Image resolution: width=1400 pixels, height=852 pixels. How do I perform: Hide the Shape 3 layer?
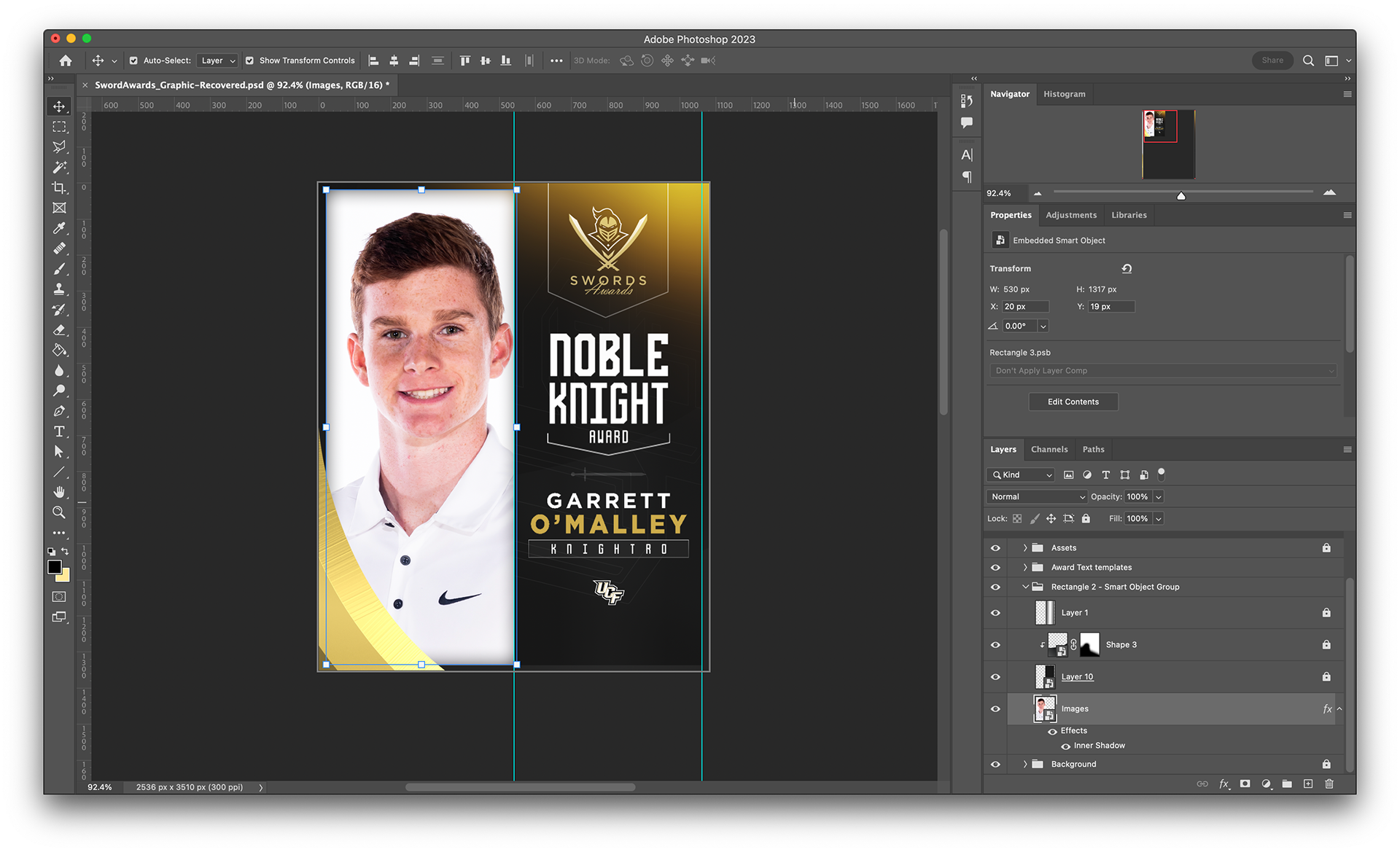tap(995, 645)
